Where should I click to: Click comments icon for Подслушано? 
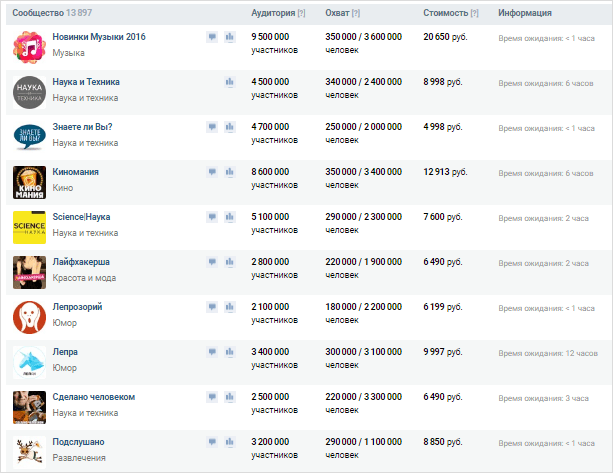212,442
